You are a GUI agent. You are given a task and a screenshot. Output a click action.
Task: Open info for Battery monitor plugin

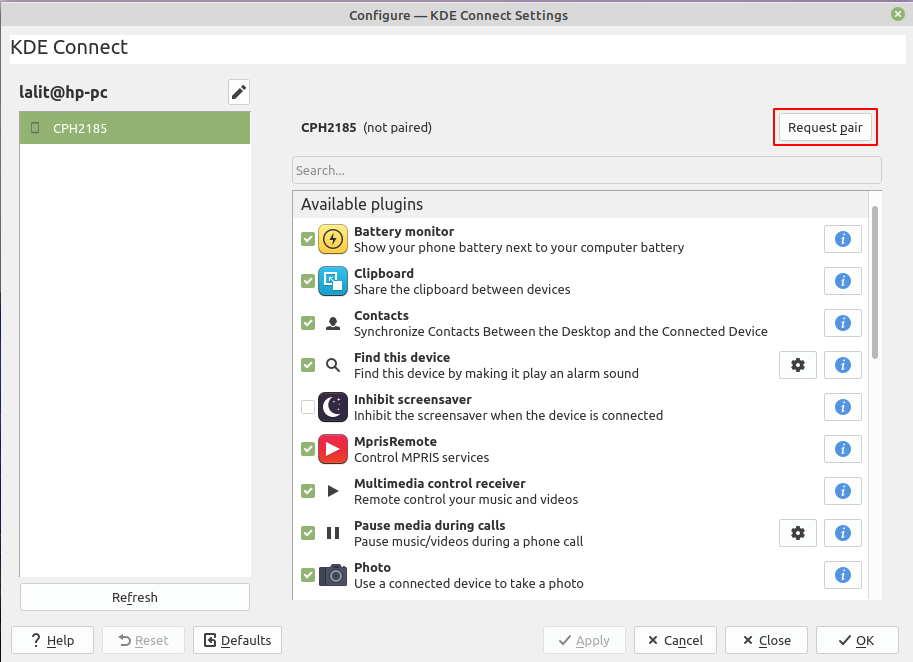[x=842, y=239]
